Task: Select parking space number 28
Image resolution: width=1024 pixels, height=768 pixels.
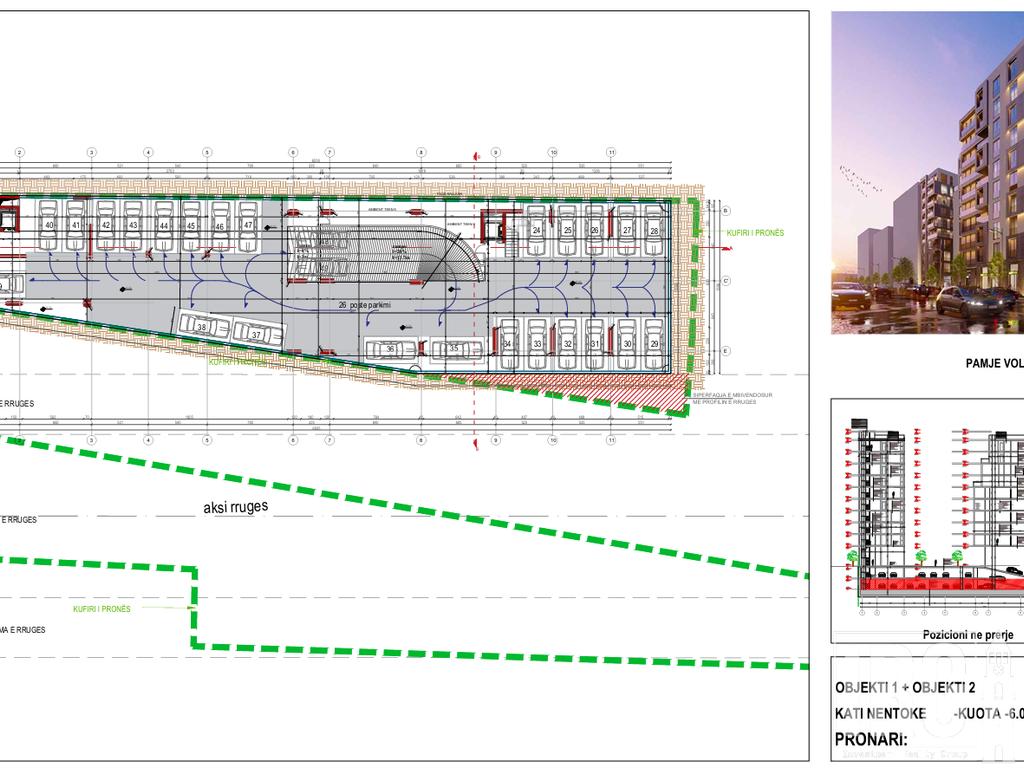Action: [x=654, y=230]
